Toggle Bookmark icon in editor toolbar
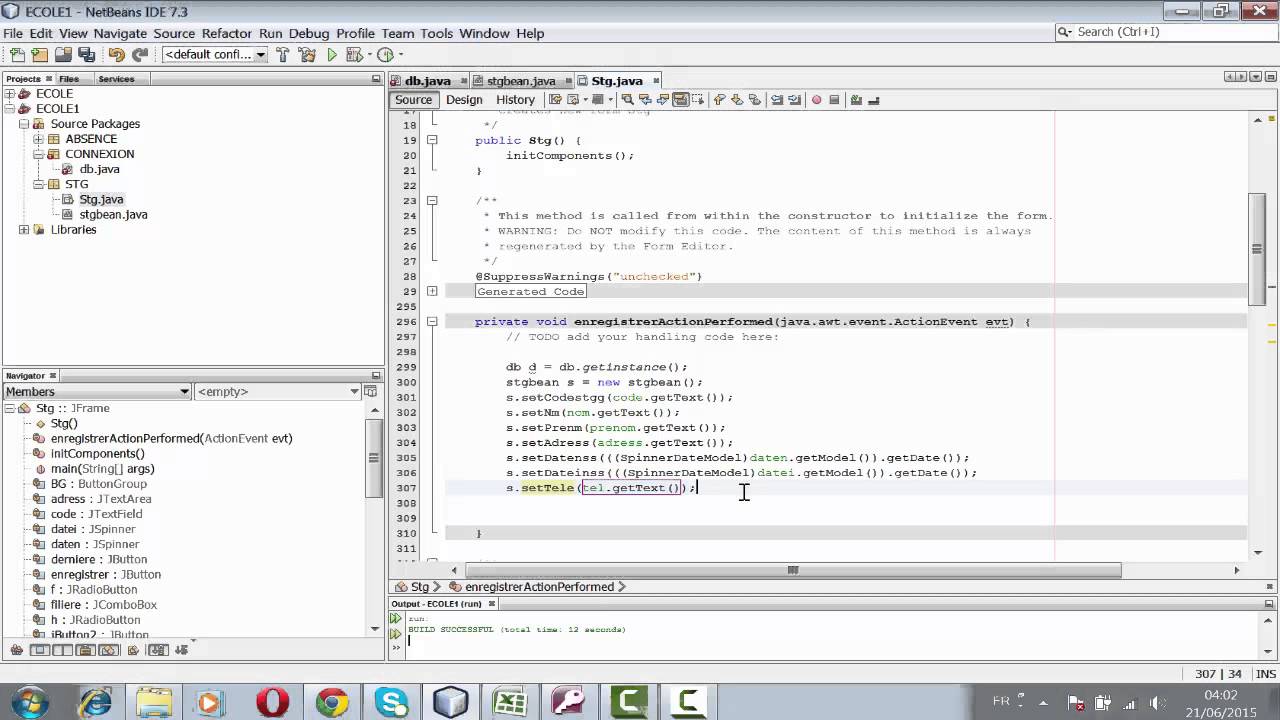Viewport: 1280px width, 720px height. [755, 100]
